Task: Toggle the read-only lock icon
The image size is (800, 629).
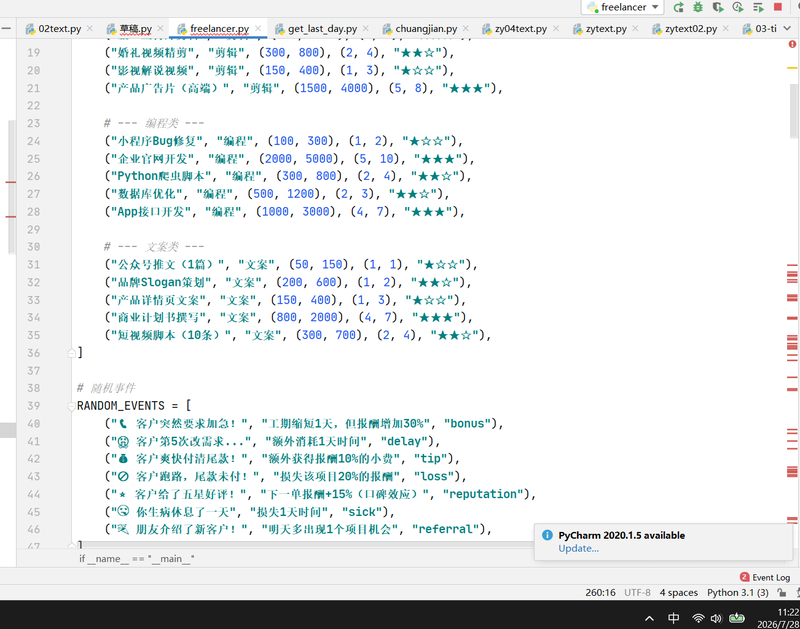Action: 782,593
